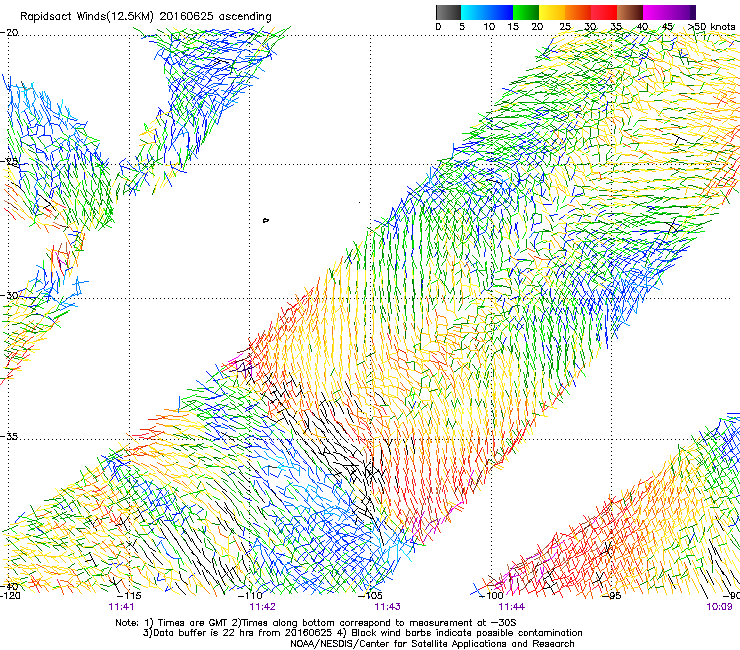740x650 pixels.
Task: Click the '10' label under the color legend
Action: [489, 27]
